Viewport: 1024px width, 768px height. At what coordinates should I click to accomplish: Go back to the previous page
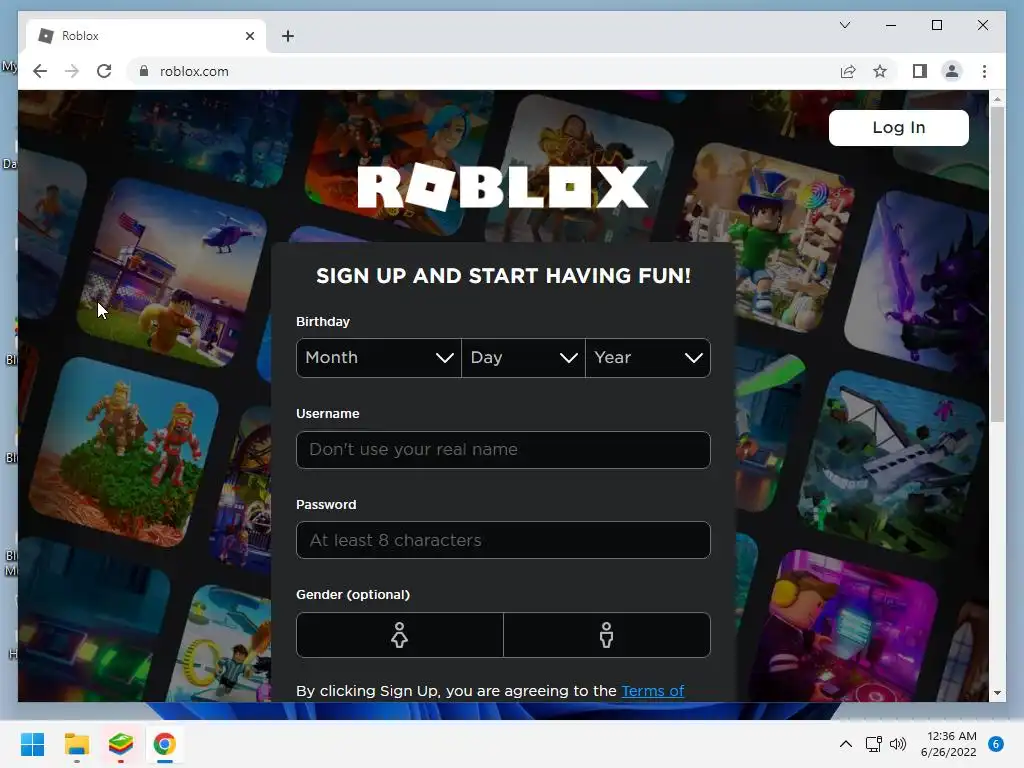[x=40, y=71]
